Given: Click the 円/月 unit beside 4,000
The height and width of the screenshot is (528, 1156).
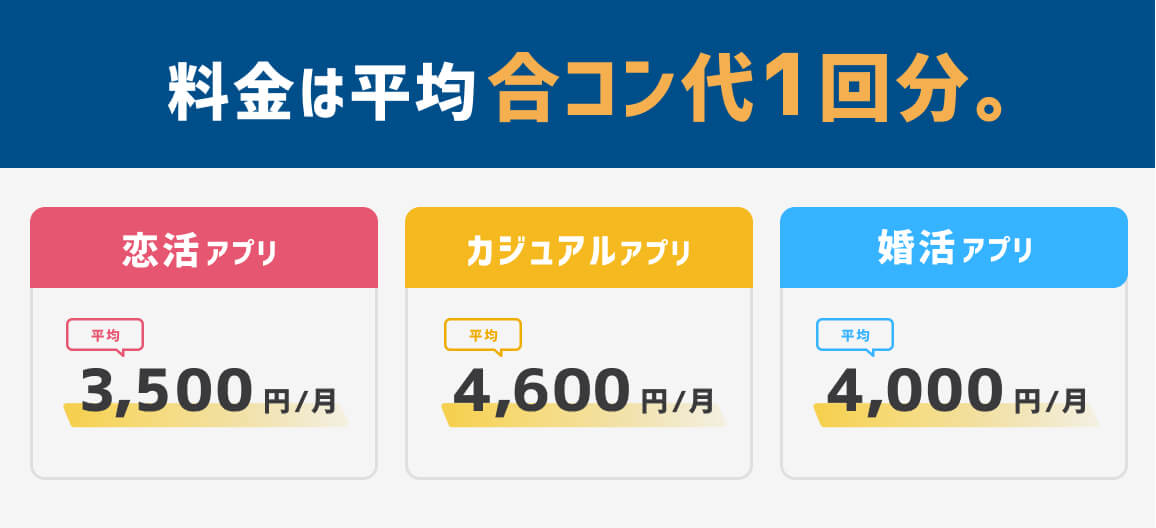Looking at the screenshot, I should coord(1050,402).
